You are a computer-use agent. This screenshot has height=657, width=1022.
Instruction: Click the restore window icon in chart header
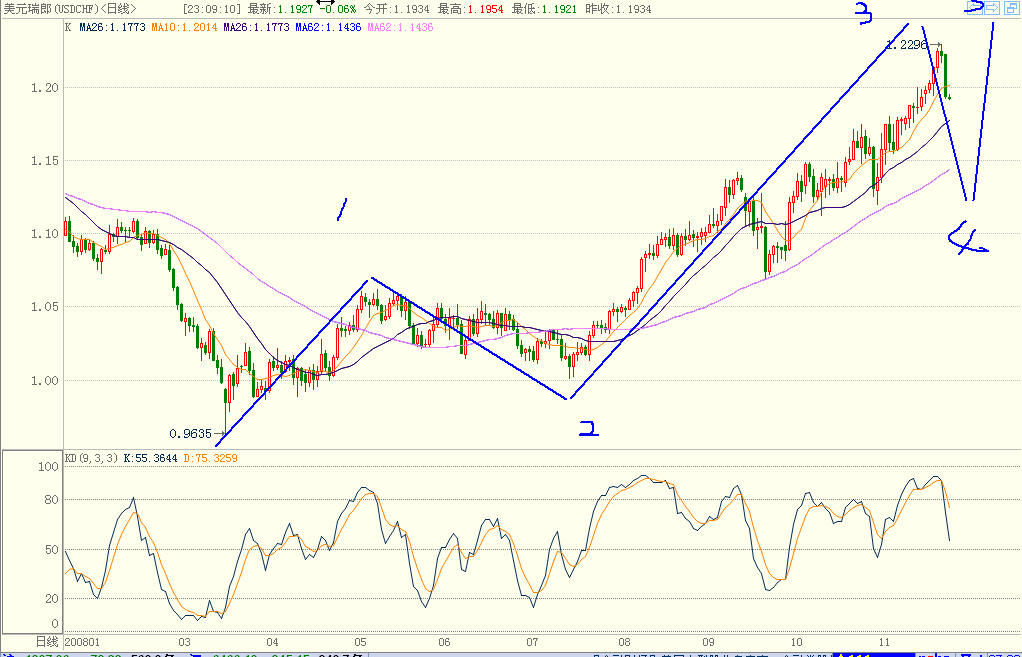[x=1011, y=8]
